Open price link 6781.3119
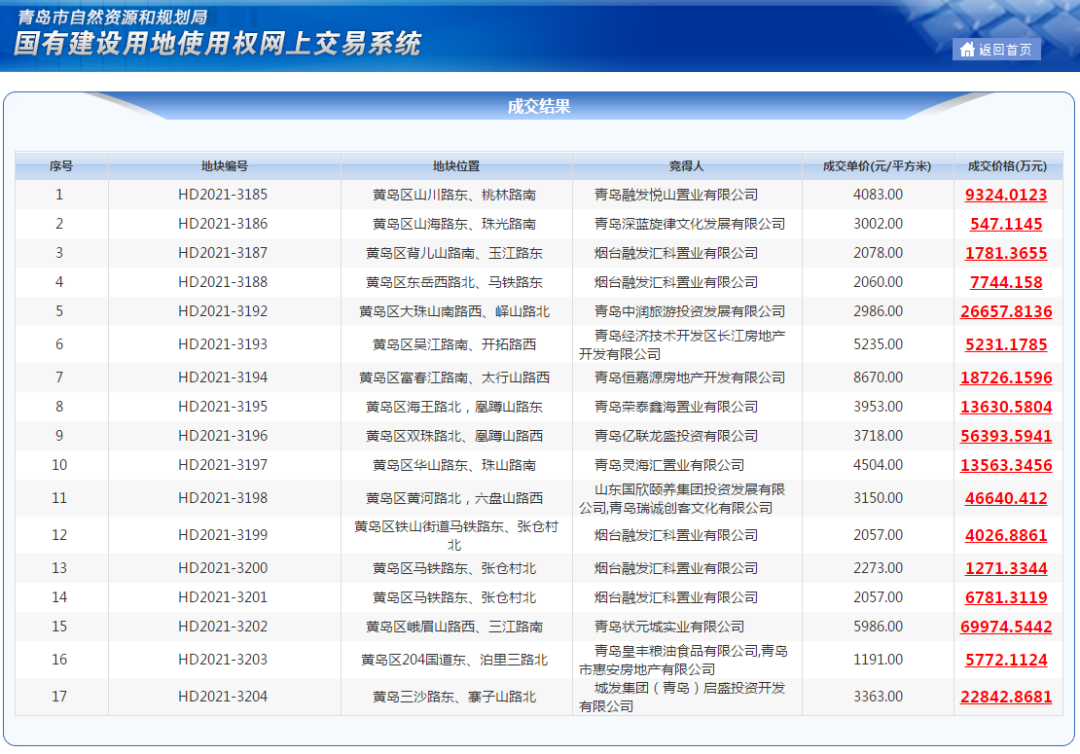 point(1006,598)
